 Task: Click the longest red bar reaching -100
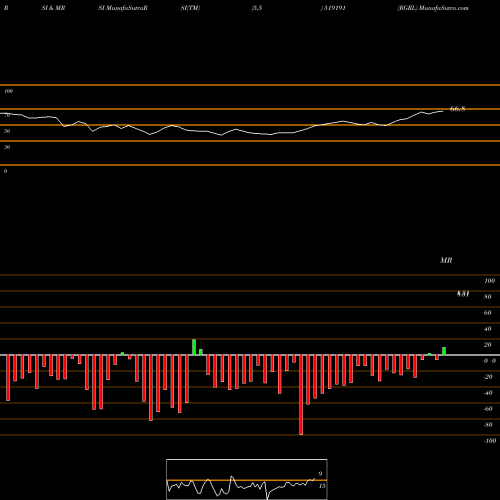coord(301,395)
